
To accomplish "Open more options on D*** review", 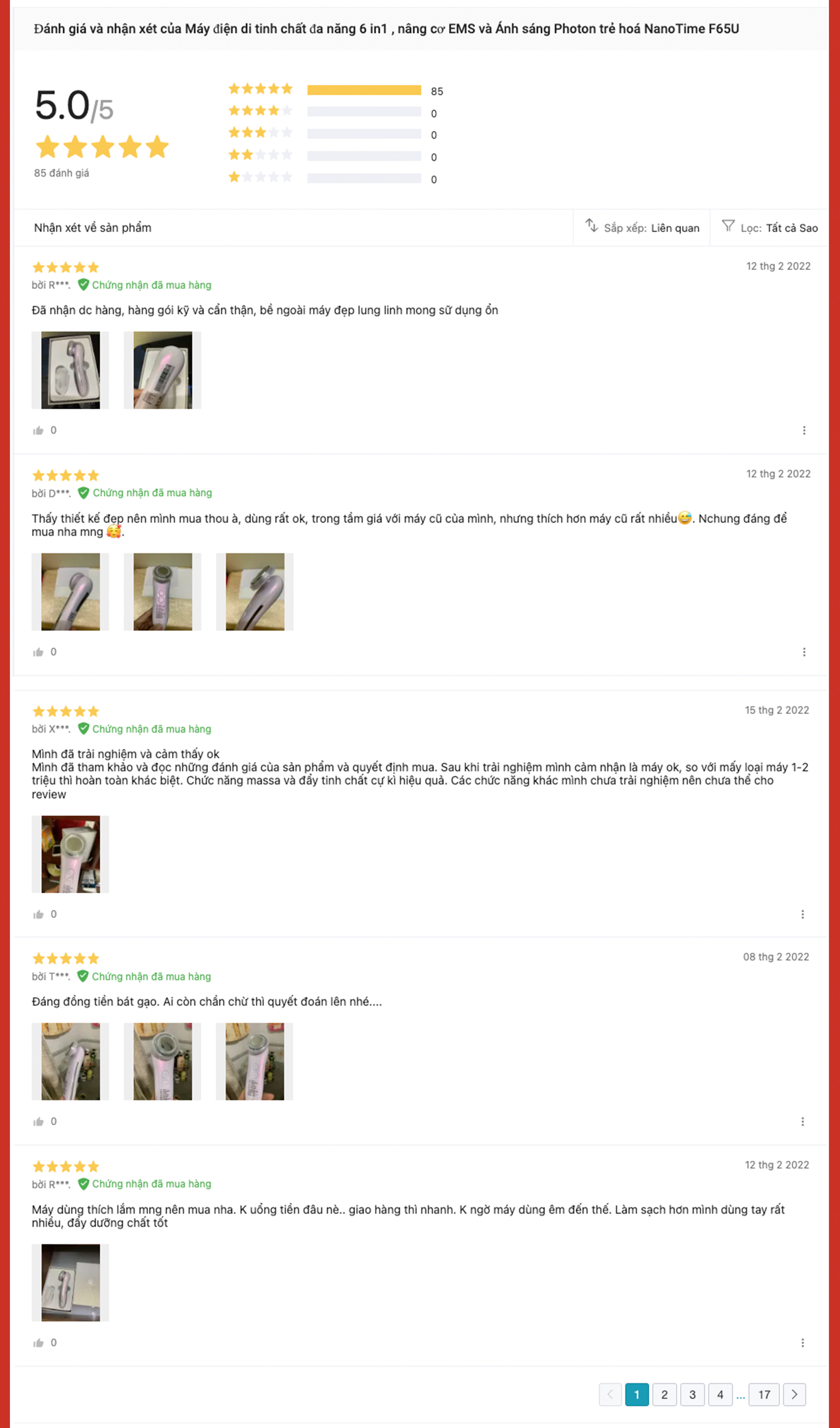I will click(x=804, y=652).
